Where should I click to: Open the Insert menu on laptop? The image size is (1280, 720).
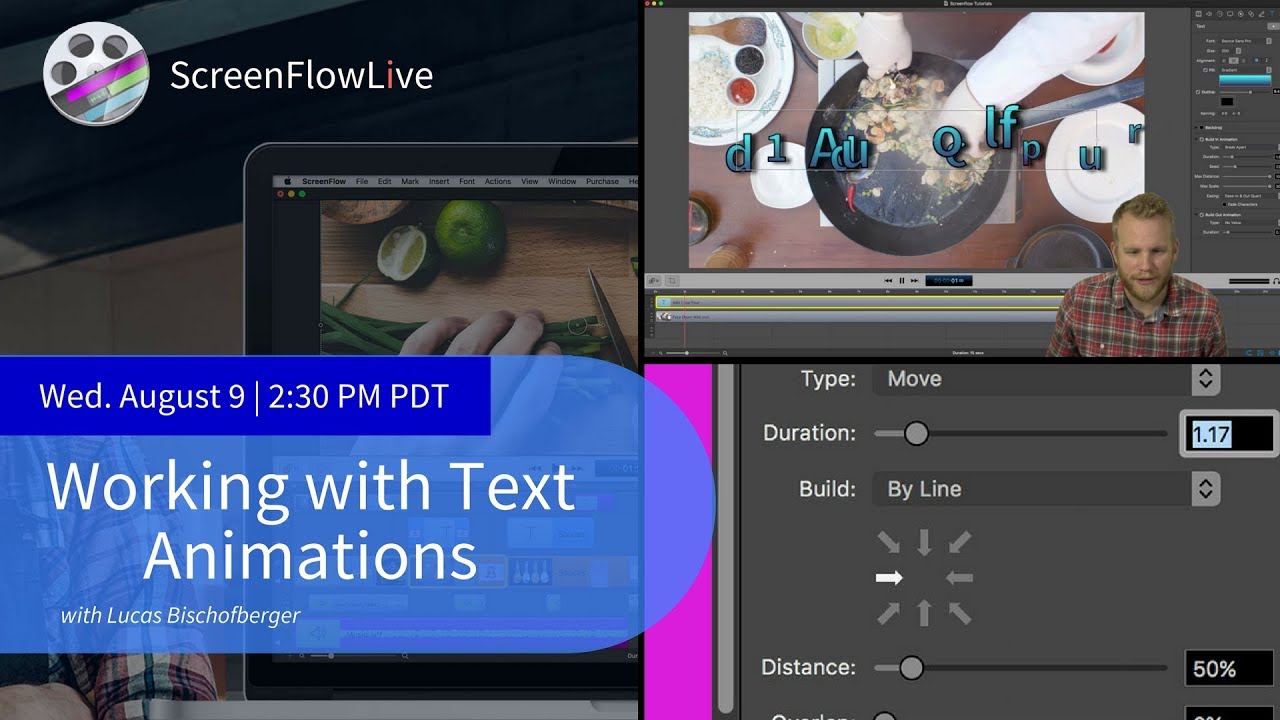(439, 181)
